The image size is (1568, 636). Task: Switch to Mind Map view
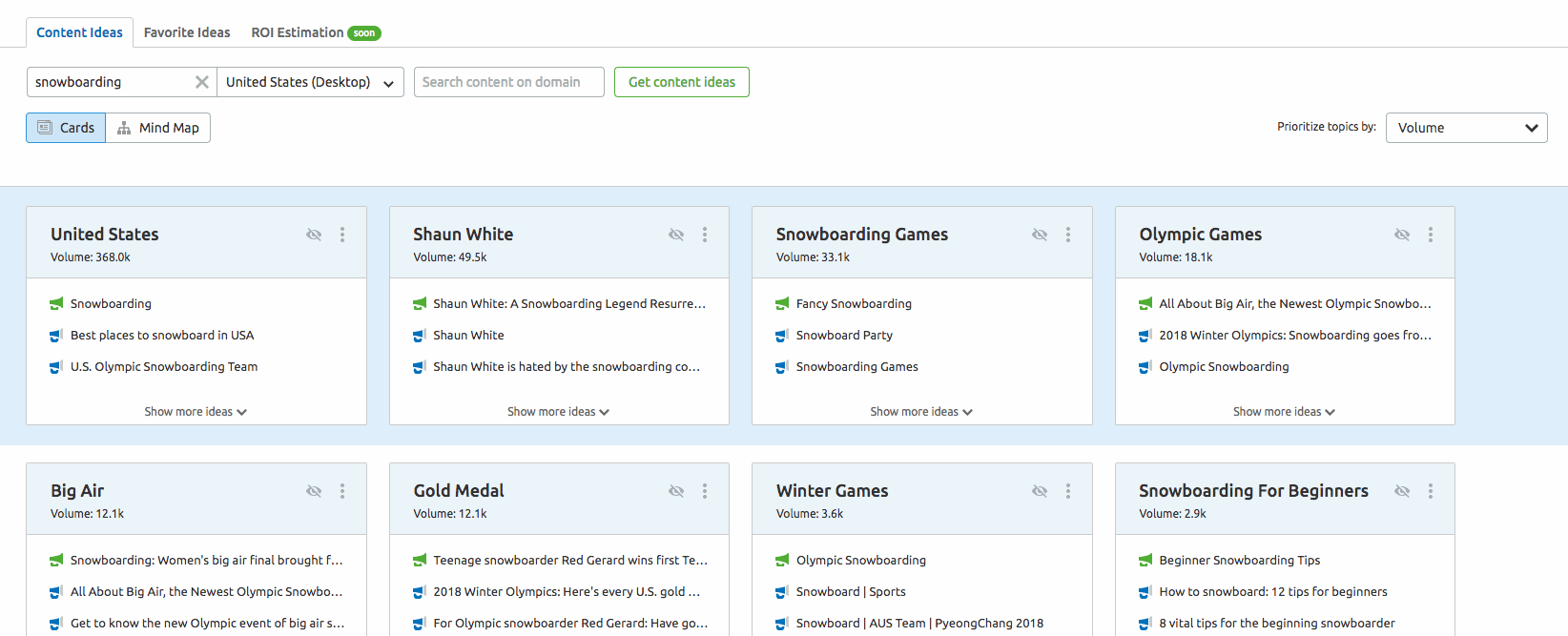158,128
